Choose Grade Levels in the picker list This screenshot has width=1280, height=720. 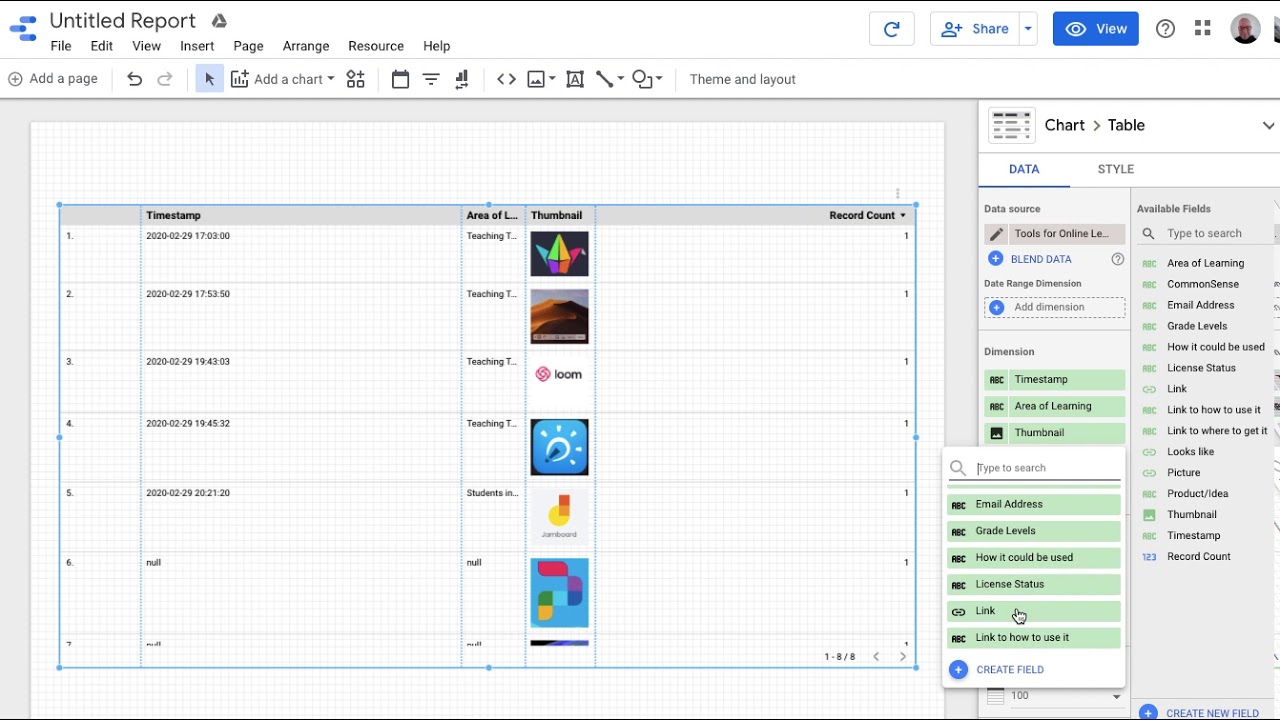pos(1033,531)
